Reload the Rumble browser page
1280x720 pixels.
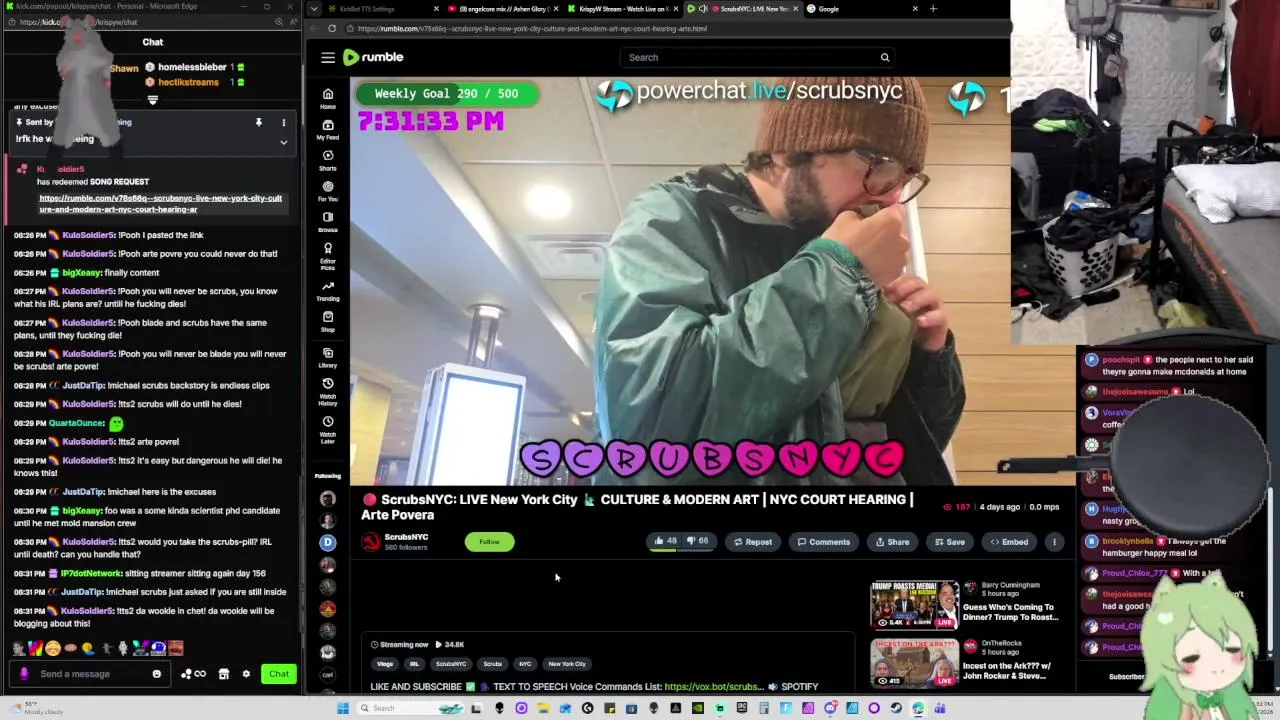(332, 28)
